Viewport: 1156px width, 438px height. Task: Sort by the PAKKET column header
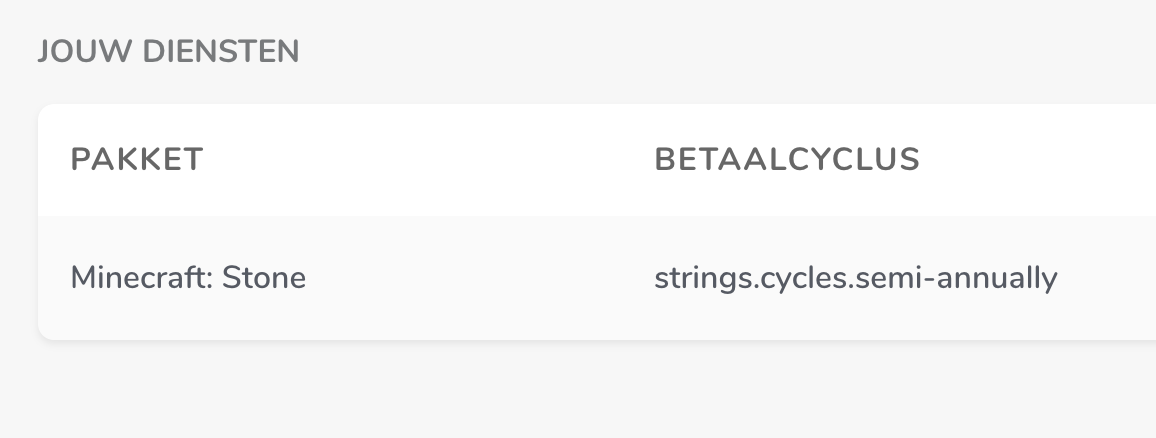137,160
